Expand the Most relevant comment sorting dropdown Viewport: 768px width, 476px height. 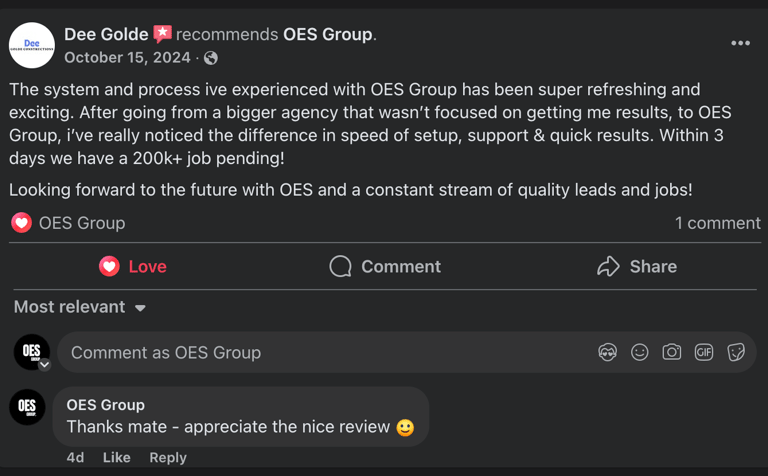pyautogui.click(x=80, y=307)
